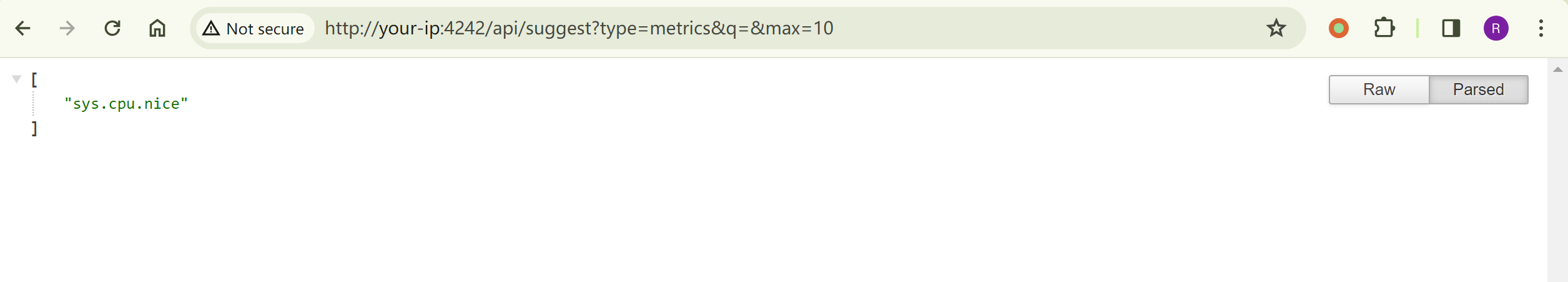Image resolution: width=1568 pixels, height=282 pixels.
Task: Reload the current API page
Action: (x=112, y=28)
